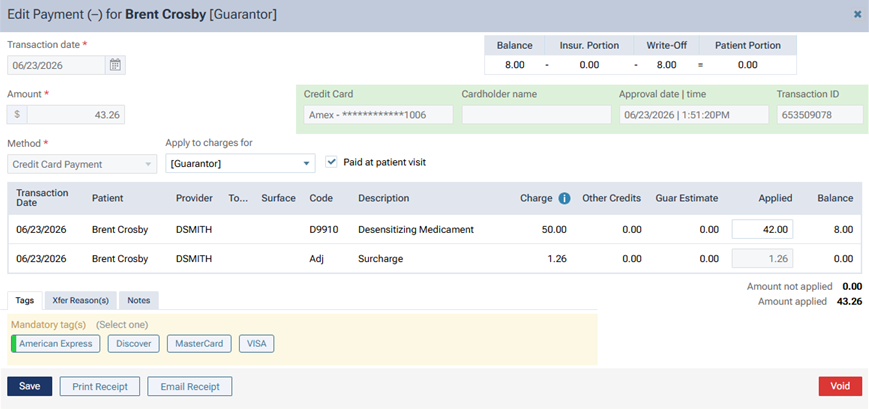Click the Amount applied total 43.26
Image resolution: width=869 pixels, height=409 pixels.
tap(849, 301)
